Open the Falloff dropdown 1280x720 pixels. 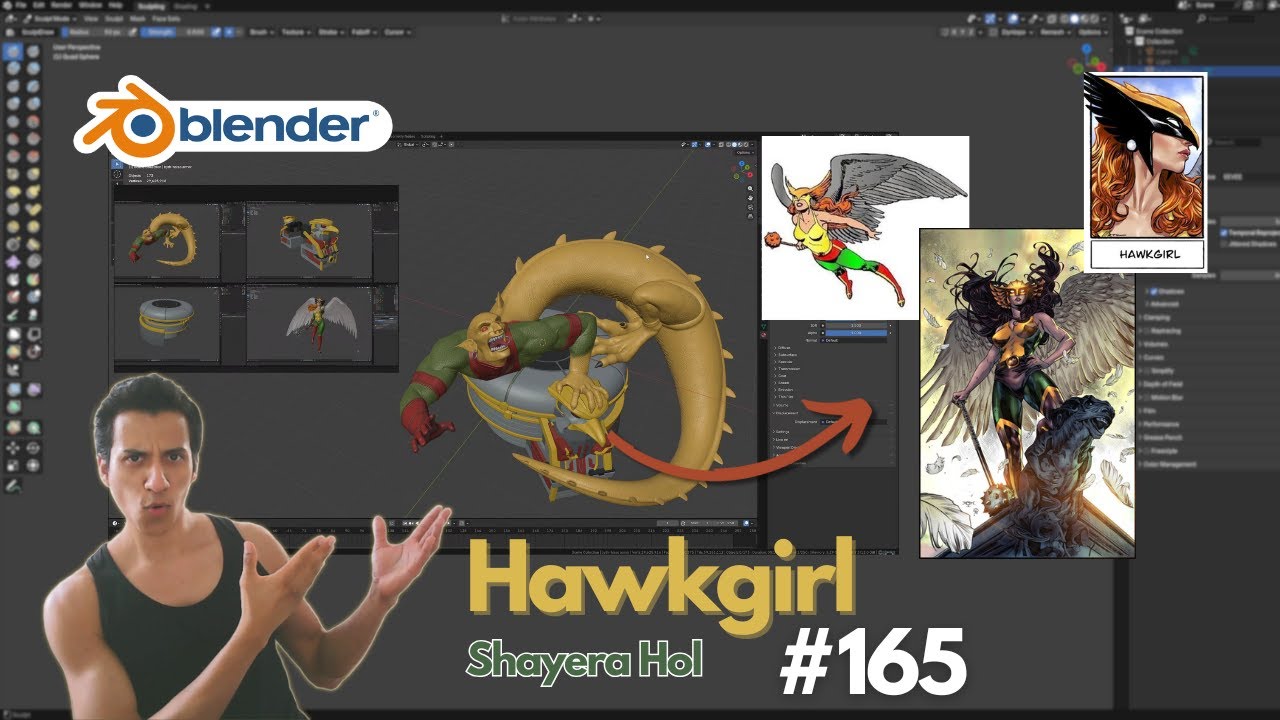[x=364, y=32]
